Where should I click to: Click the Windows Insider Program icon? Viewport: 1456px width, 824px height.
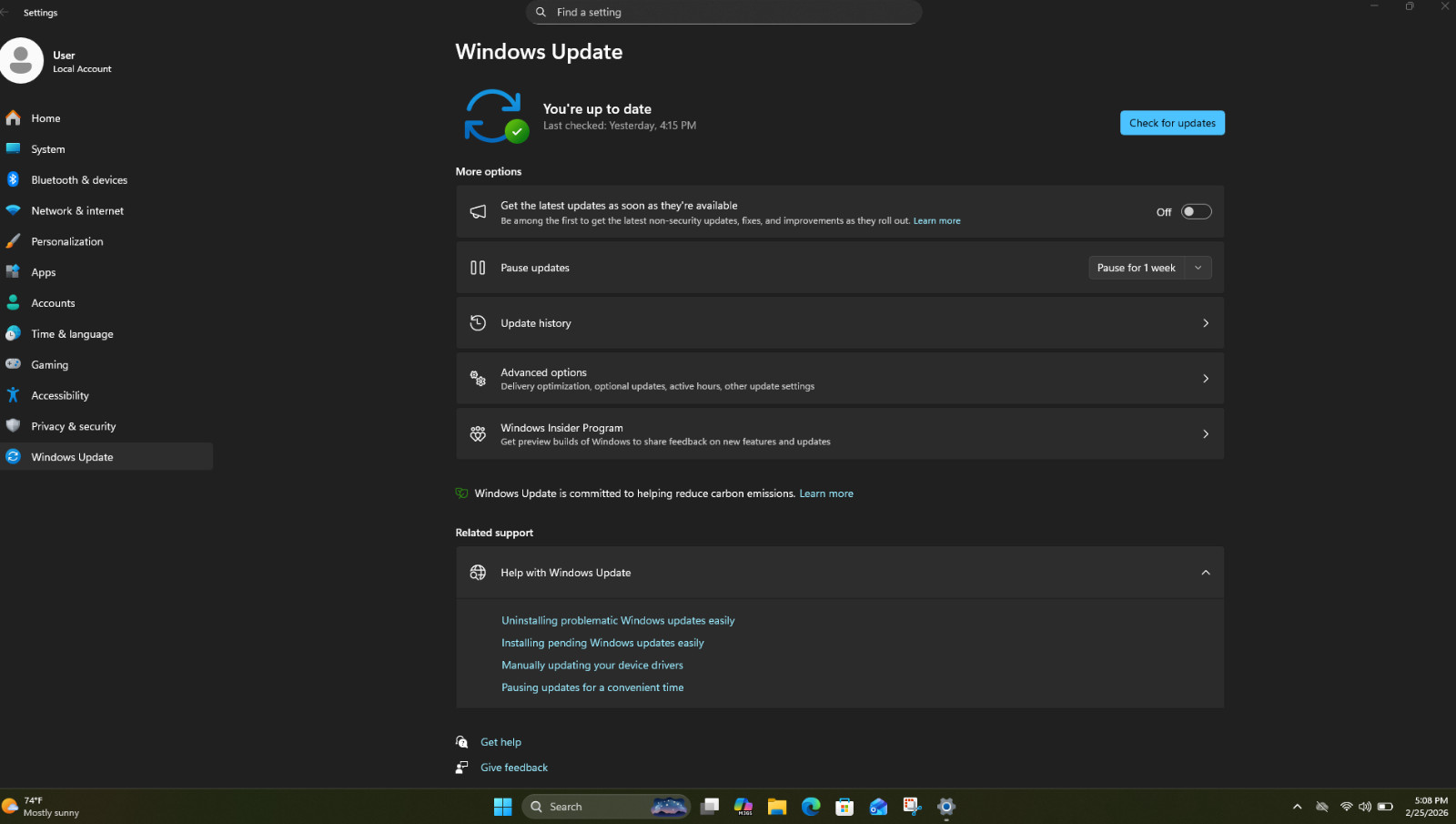click(x=478, y=434)
